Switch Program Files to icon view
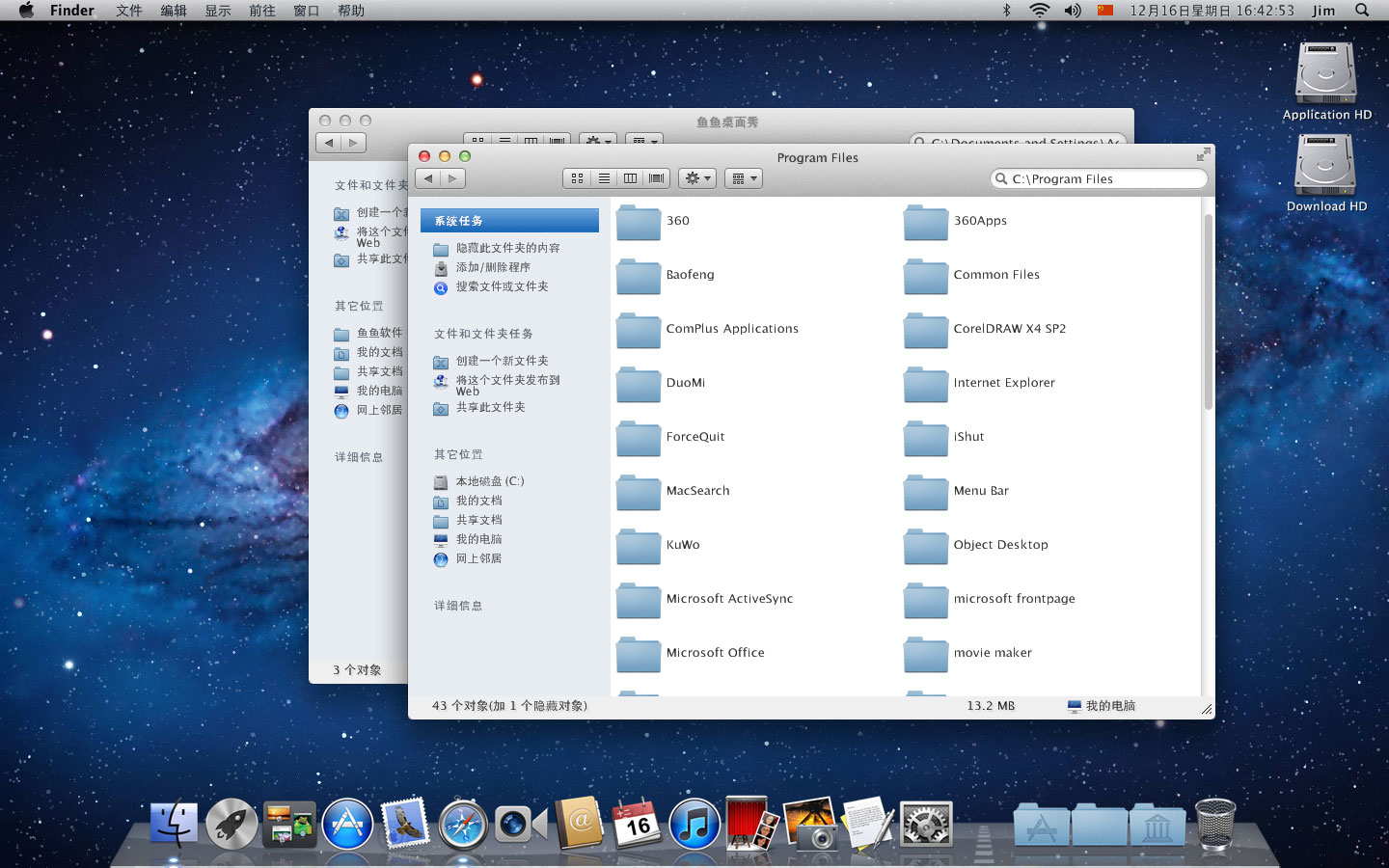1389x868 pixels. pyautogui.click(x=577, y=178)
